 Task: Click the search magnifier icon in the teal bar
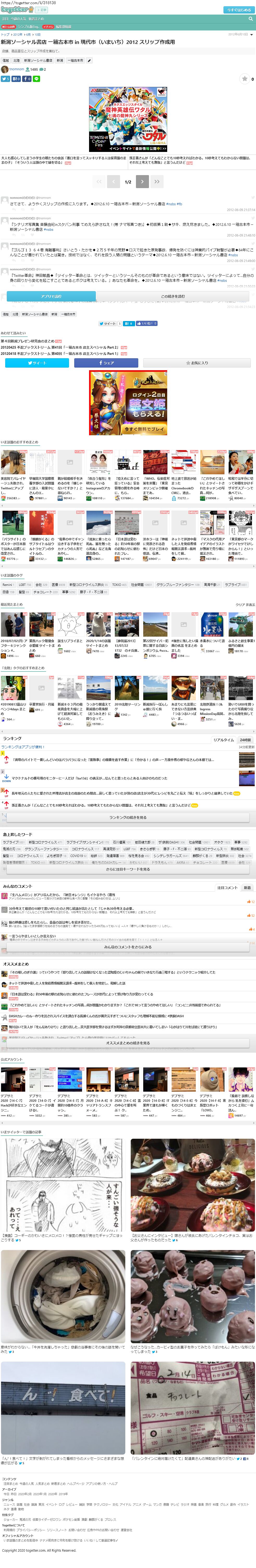click(250, 19)
